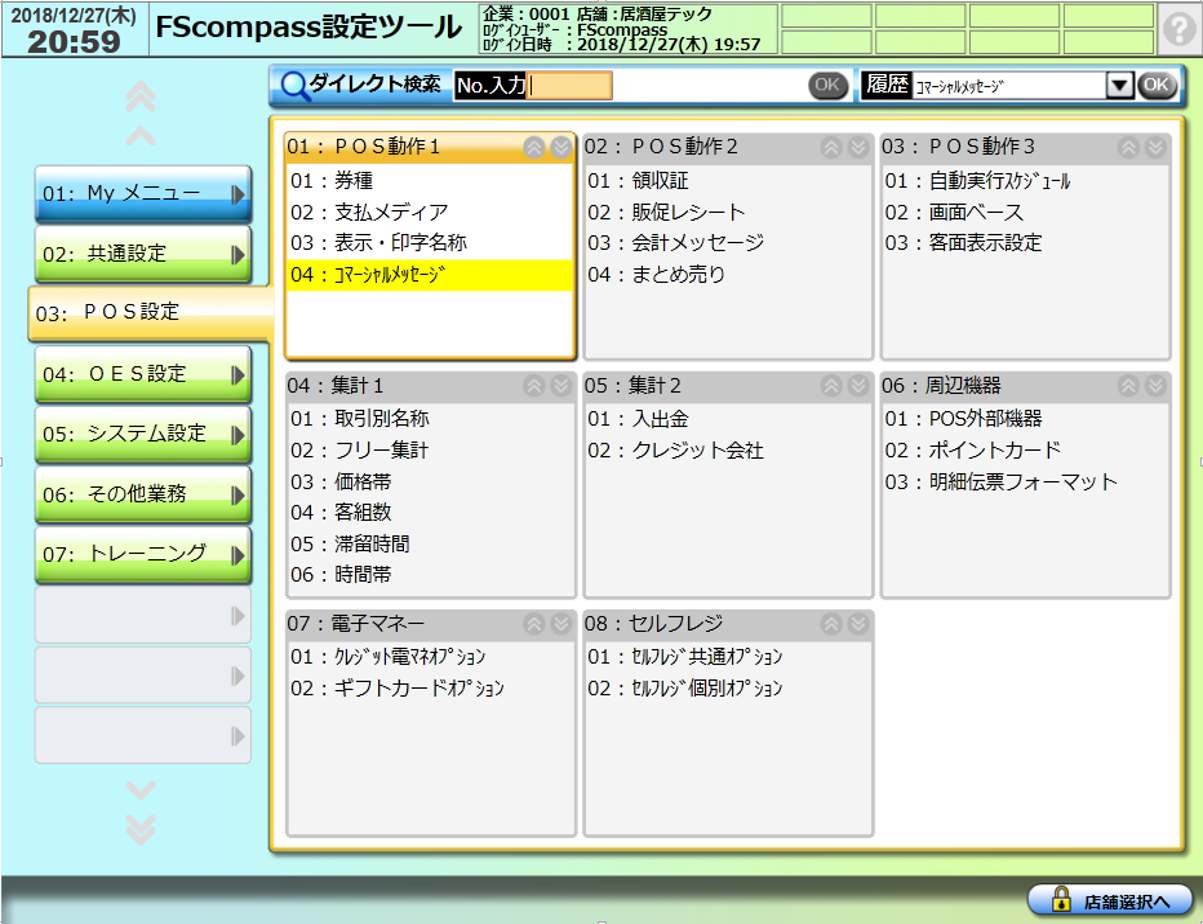Click down arrow icon in 05：集計２ header
1203x924 pixels.
click(858, 385)
